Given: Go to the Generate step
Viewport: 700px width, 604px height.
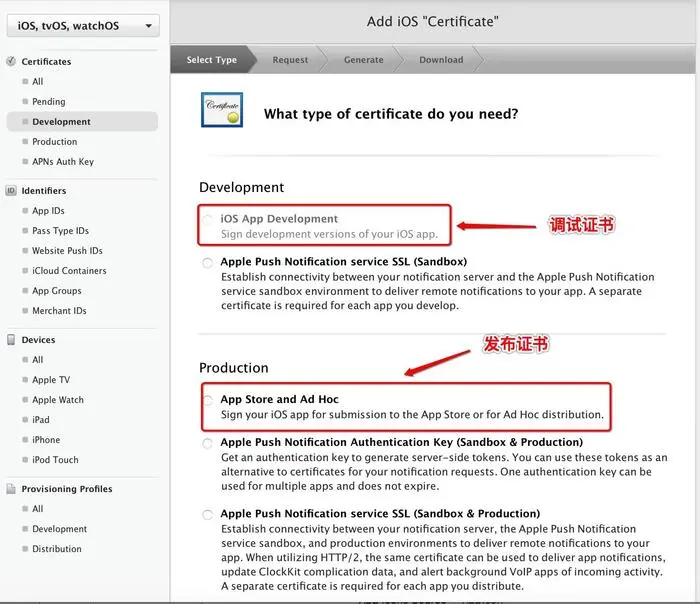Looking at the screenshot, I should (363, 60).
